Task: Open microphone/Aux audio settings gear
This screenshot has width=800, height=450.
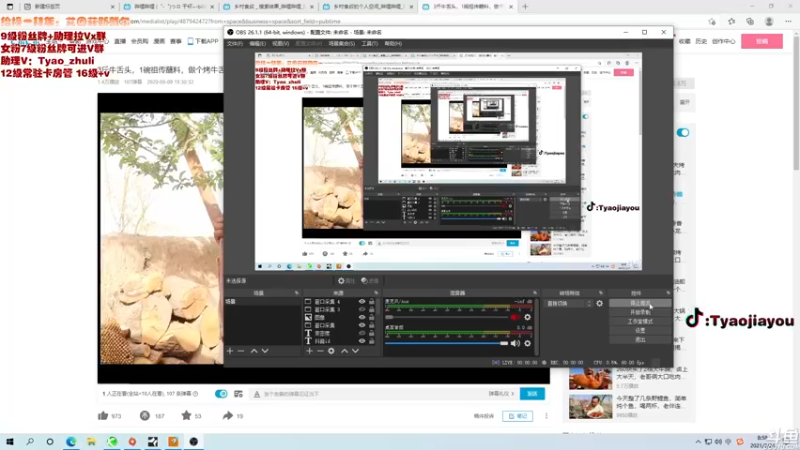Action: click(528, 317)
